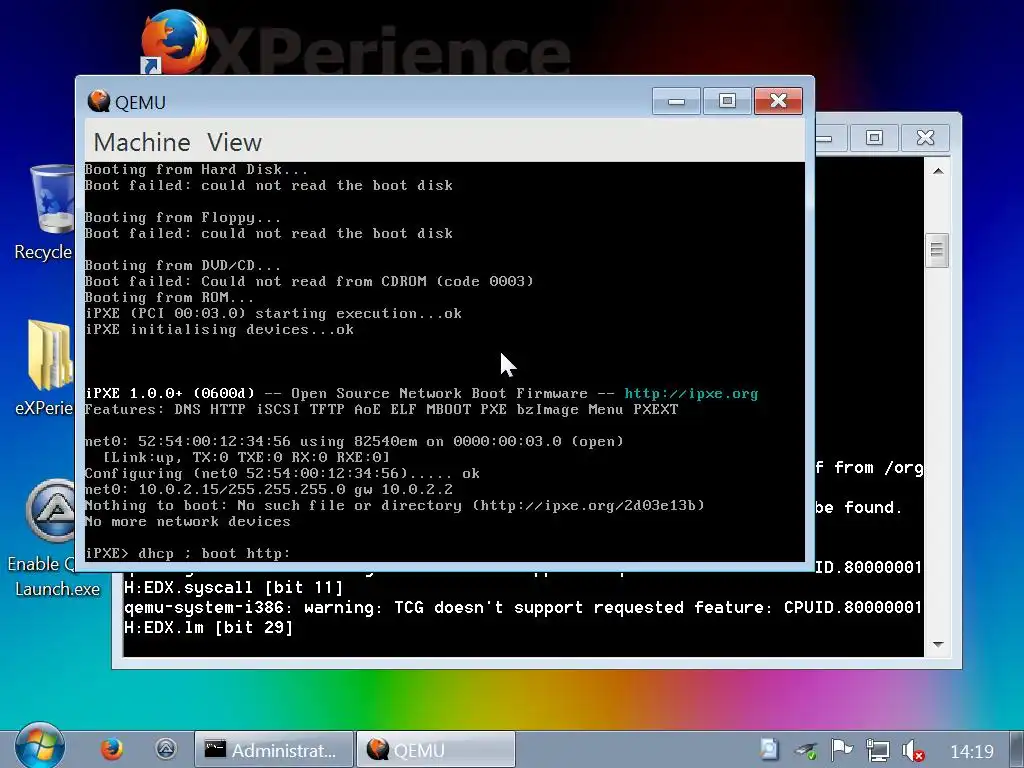The image size is (1024, 768).
Task: Switch to the QEMU taskbar button
Action: click(x=436, y=750)
